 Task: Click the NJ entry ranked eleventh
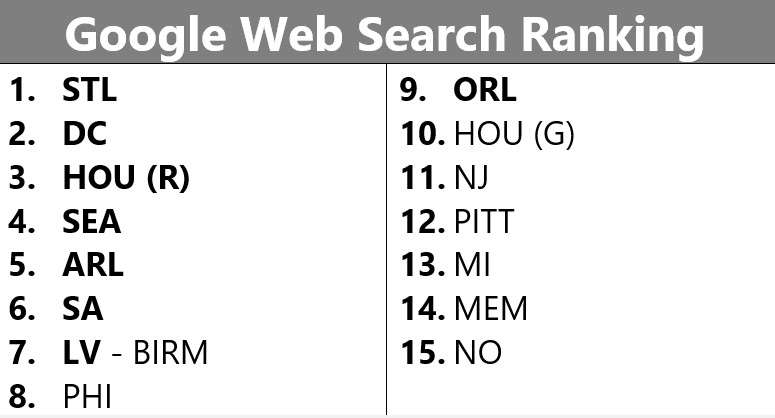tap(471, 178)
